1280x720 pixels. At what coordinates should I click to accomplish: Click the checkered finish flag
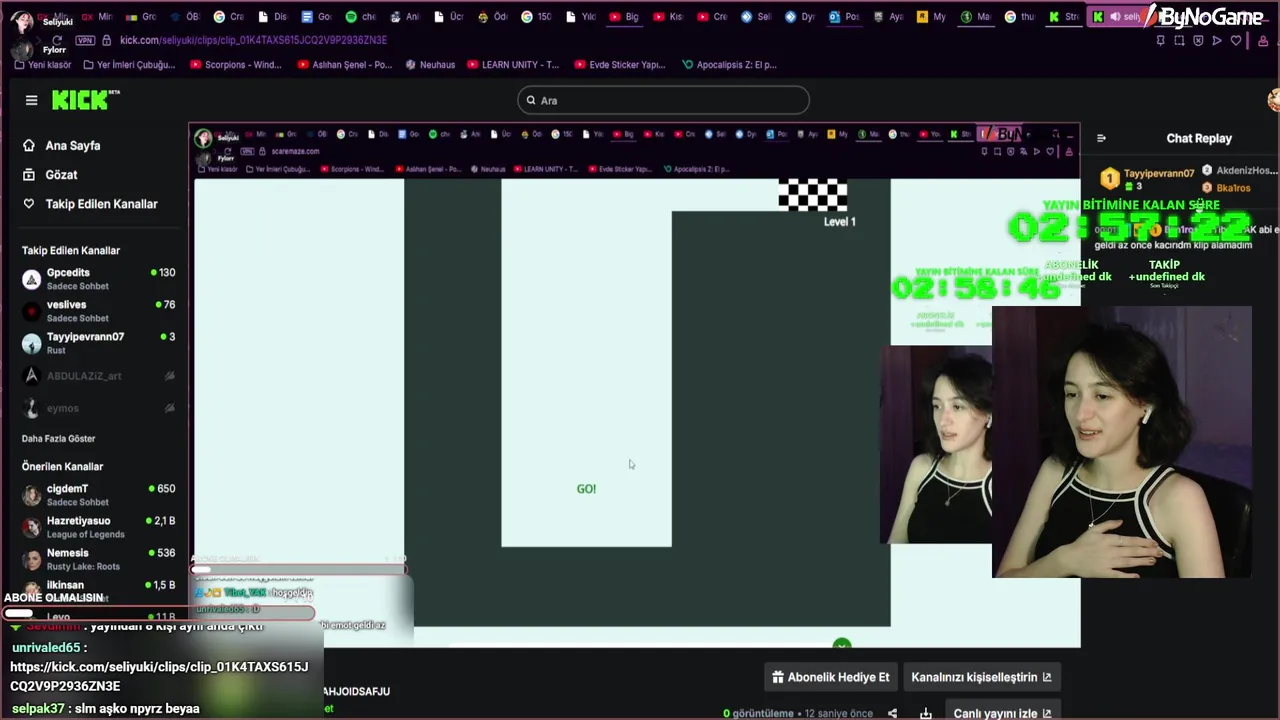click(x=813, y=195)
